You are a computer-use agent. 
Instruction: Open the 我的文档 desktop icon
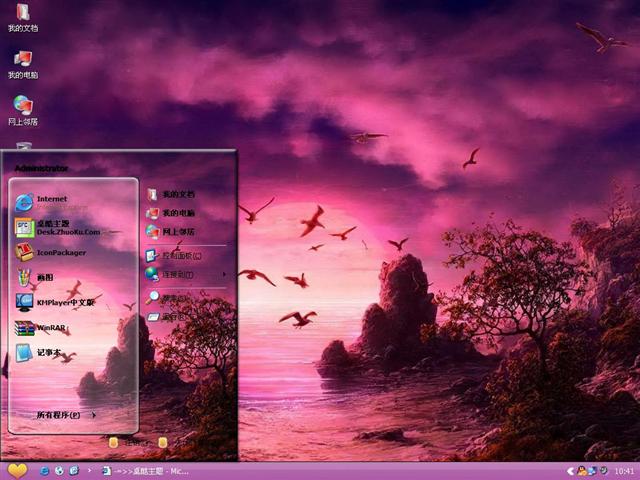(x=23, y=18)
